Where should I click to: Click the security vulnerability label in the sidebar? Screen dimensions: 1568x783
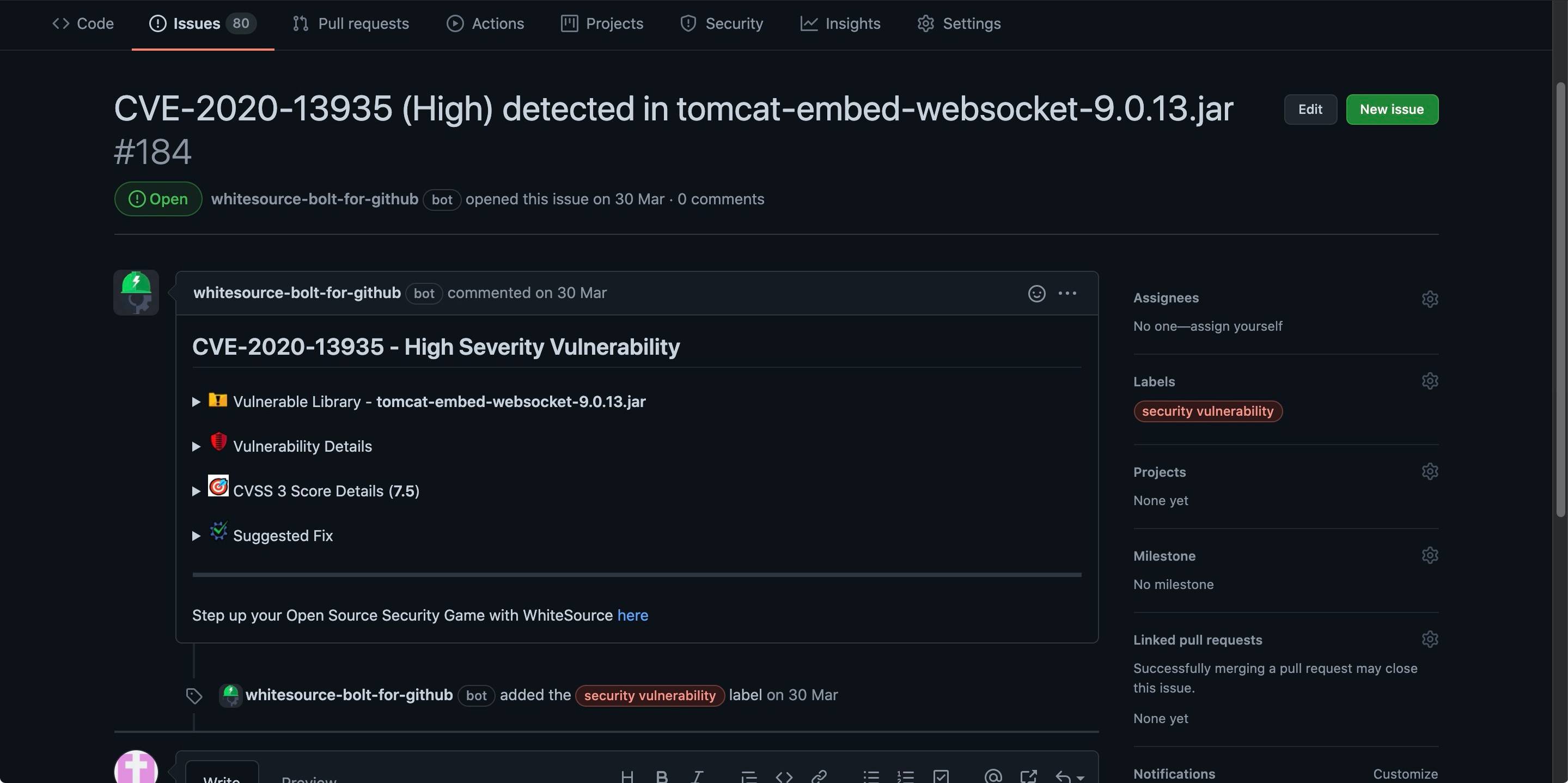1207,411
